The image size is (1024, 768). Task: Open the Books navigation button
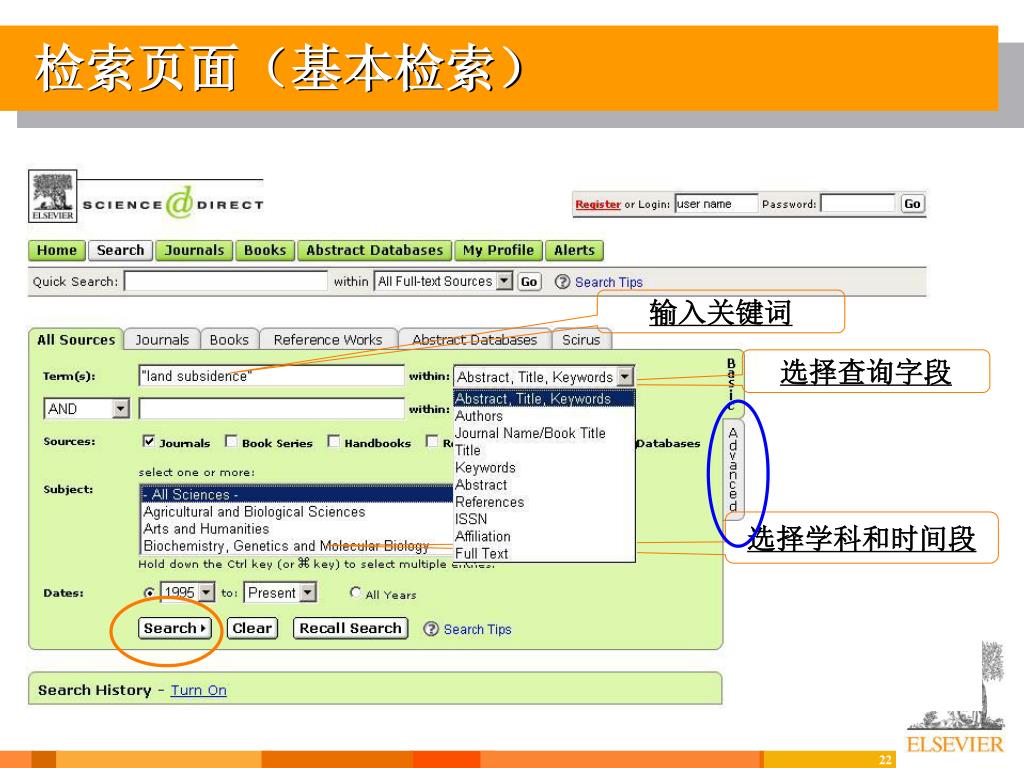264,250
